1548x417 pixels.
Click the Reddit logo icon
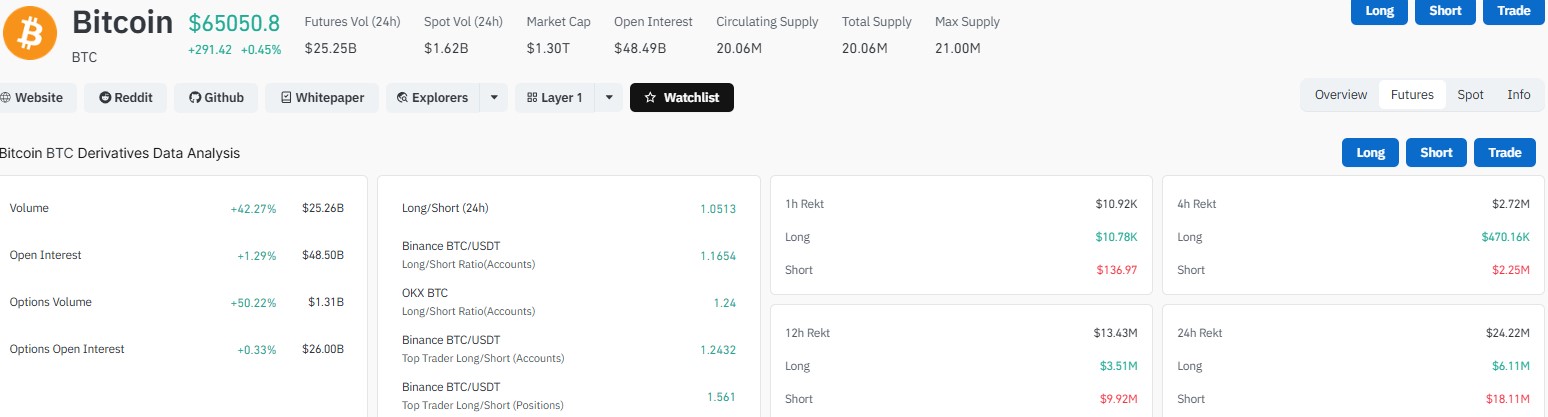[105, 98]
